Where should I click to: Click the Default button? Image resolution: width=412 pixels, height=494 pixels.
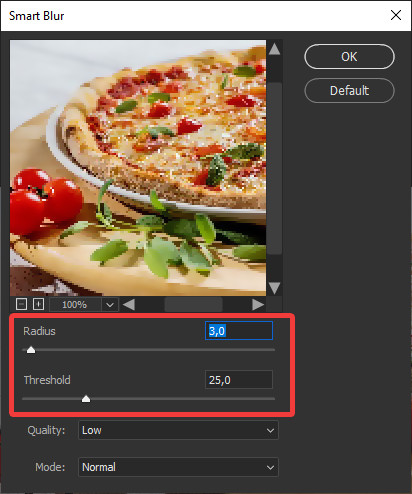point(349,90)
